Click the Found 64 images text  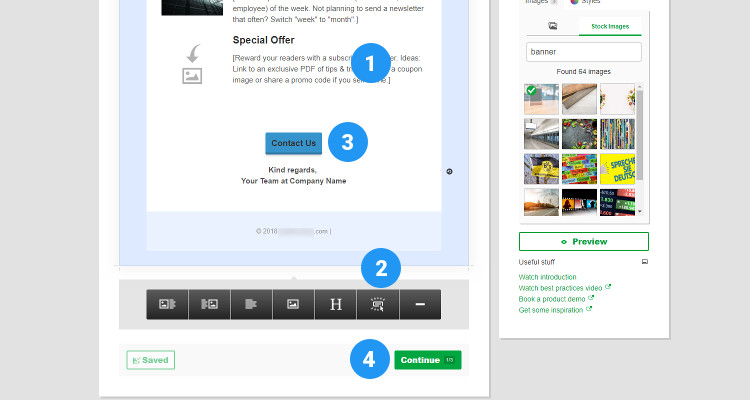[x=584, y=71]
